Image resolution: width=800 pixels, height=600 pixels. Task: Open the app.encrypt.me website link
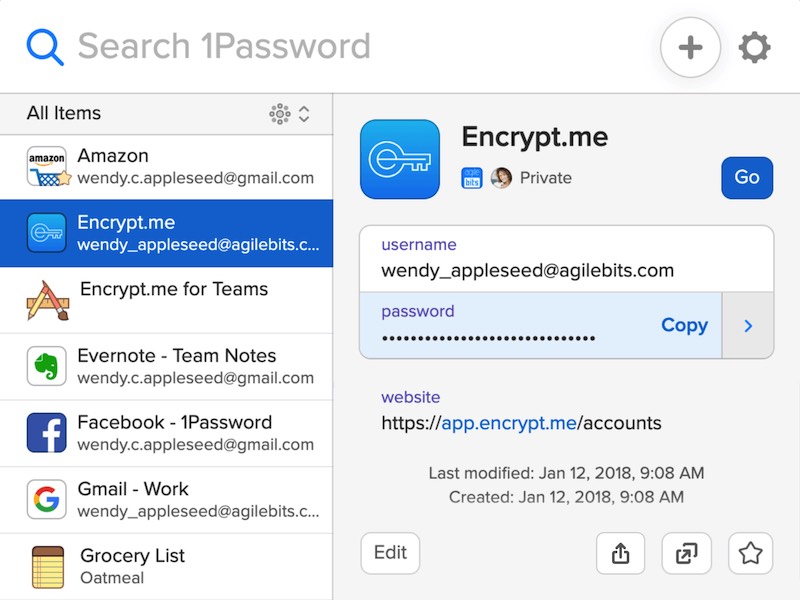(509, 423)
